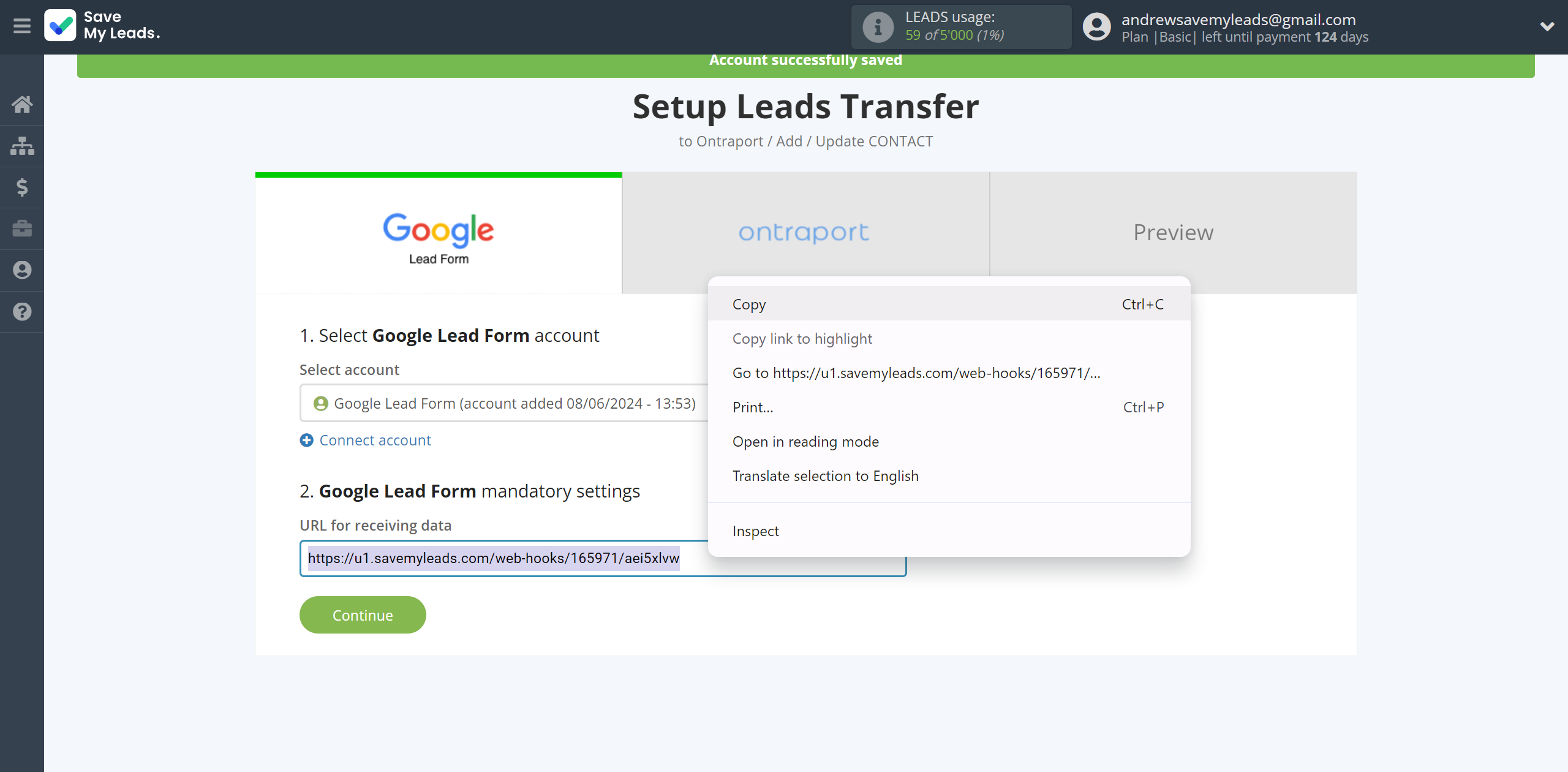Select the Ontraport tab
The width and height of the screenshot is (1568, 772).
pos(805,232)
